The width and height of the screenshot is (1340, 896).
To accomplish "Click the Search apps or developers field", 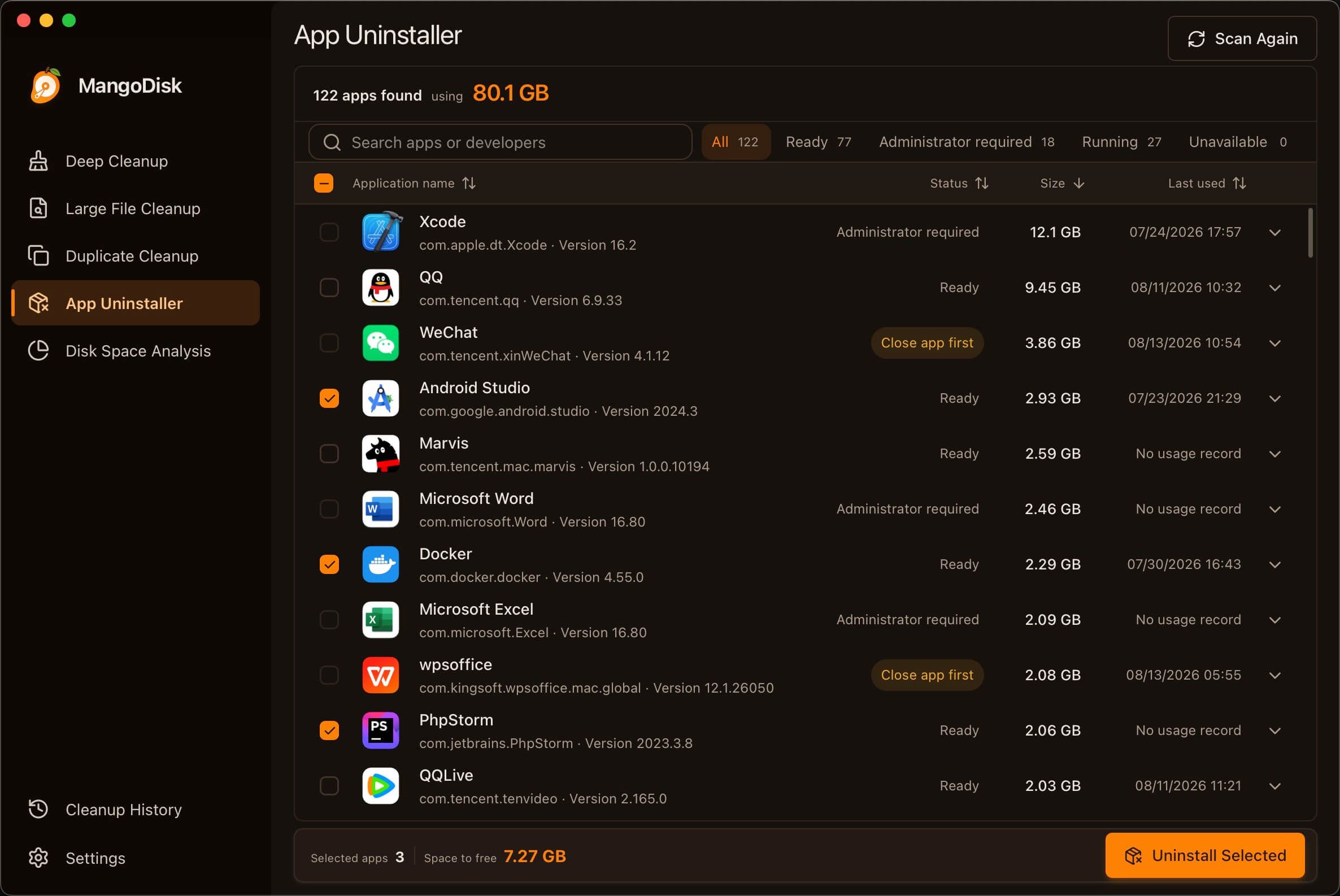I will pos(500,142).
